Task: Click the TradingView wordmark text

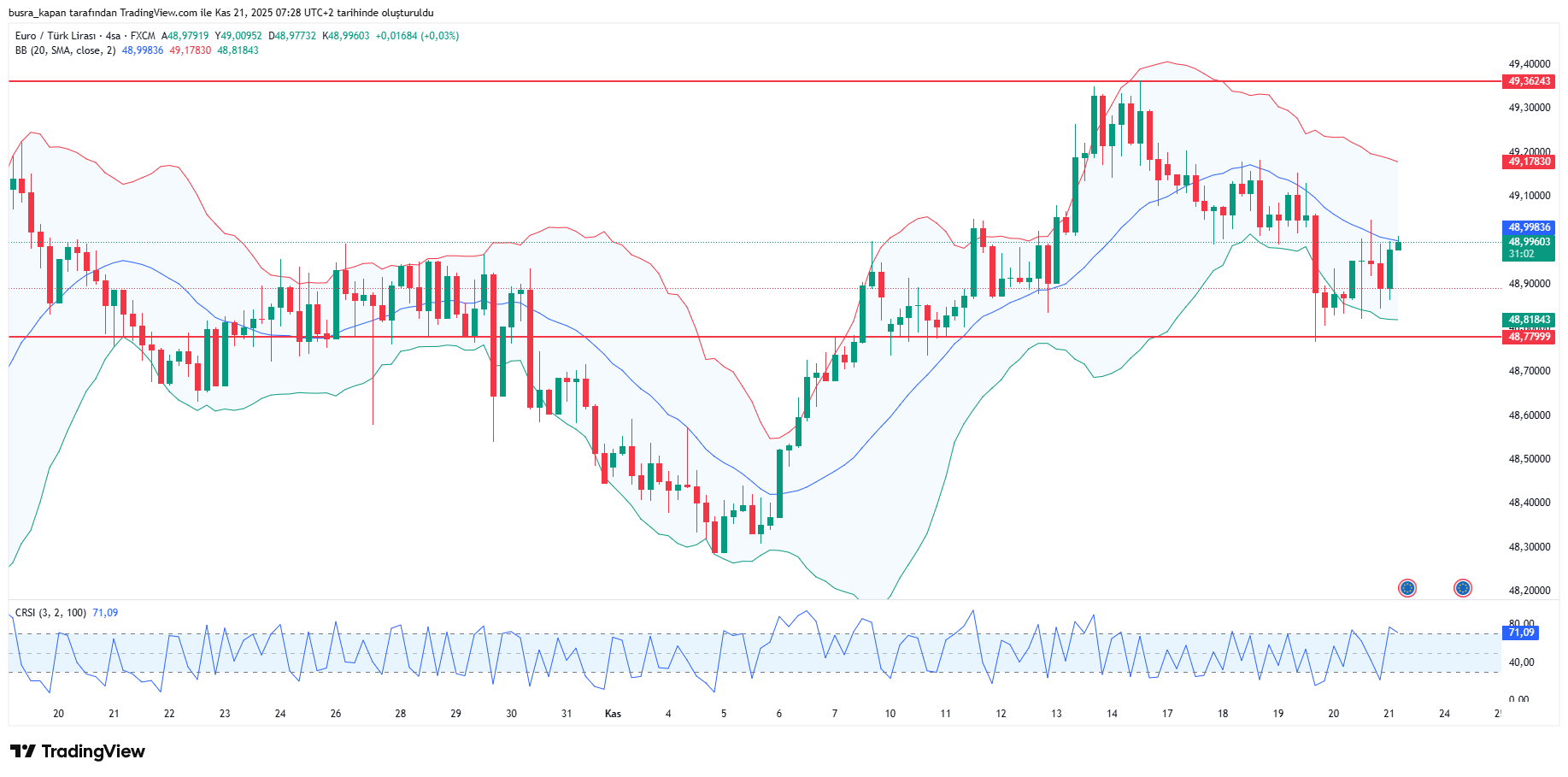Action: point(93,751)
